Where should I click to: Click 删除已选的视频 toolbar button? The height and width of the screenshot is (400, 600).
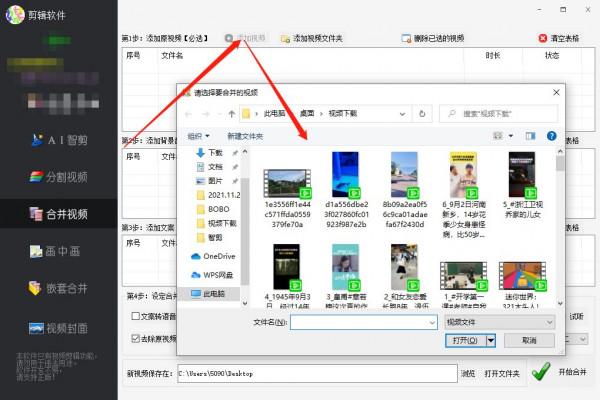[x=433, y=38]
